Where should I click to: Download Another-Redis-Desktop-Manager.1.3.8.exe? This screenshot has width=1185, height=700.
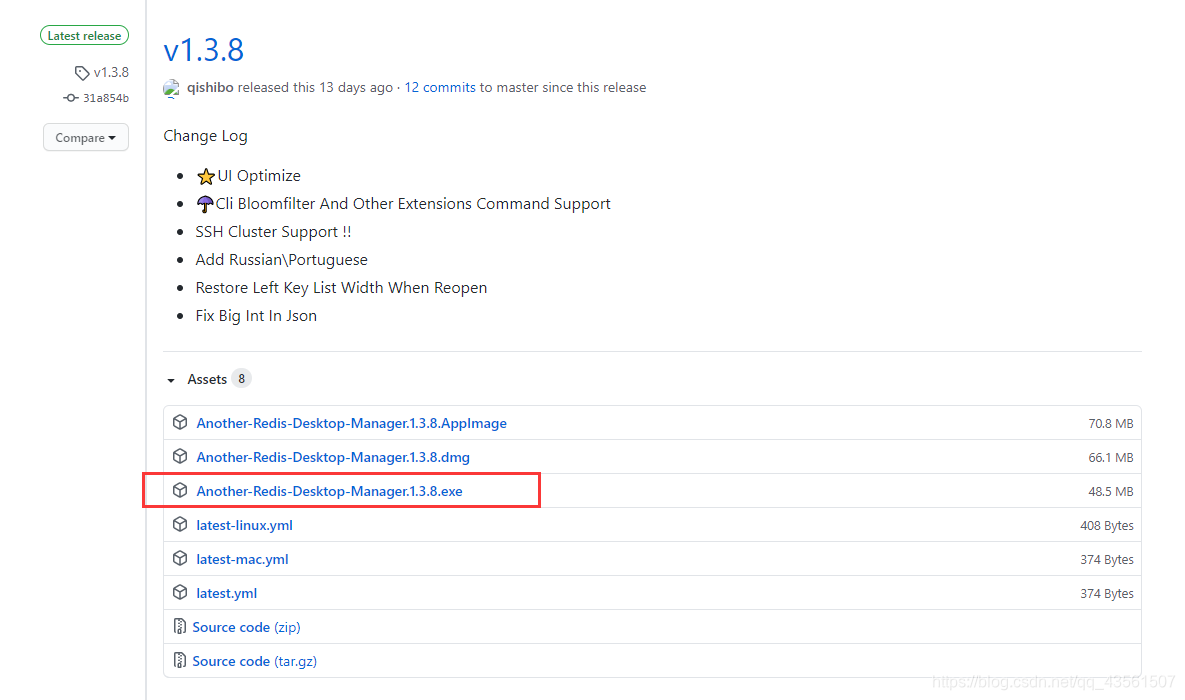(330, 491)
